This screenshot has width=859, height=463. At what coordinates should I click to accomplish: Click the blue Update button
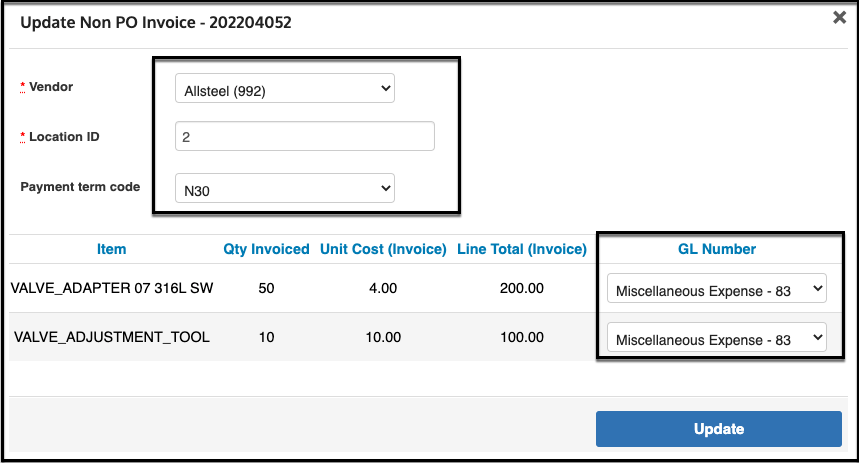coord(719,429)
